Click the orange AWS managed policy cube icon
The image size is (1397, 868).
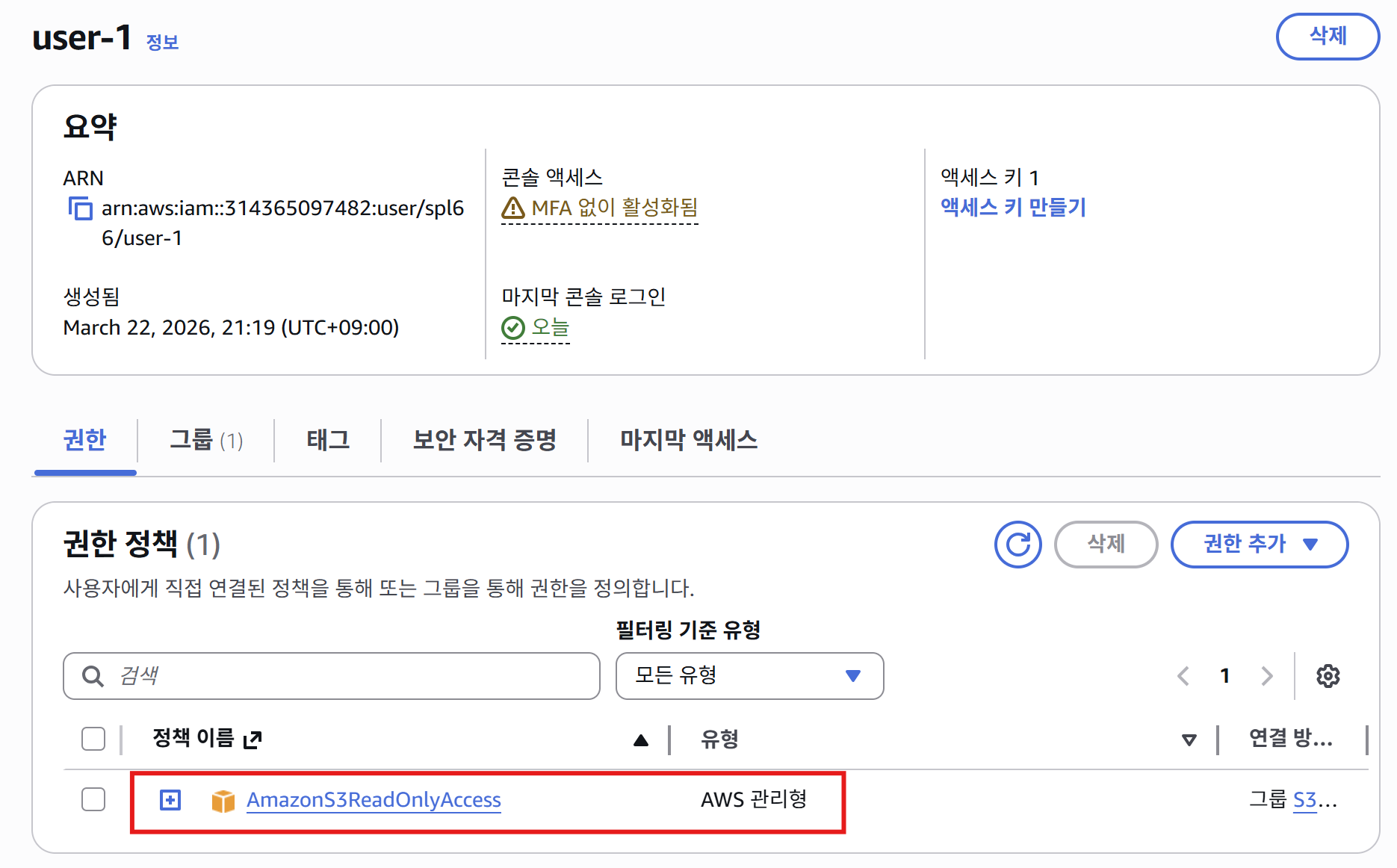223,800
